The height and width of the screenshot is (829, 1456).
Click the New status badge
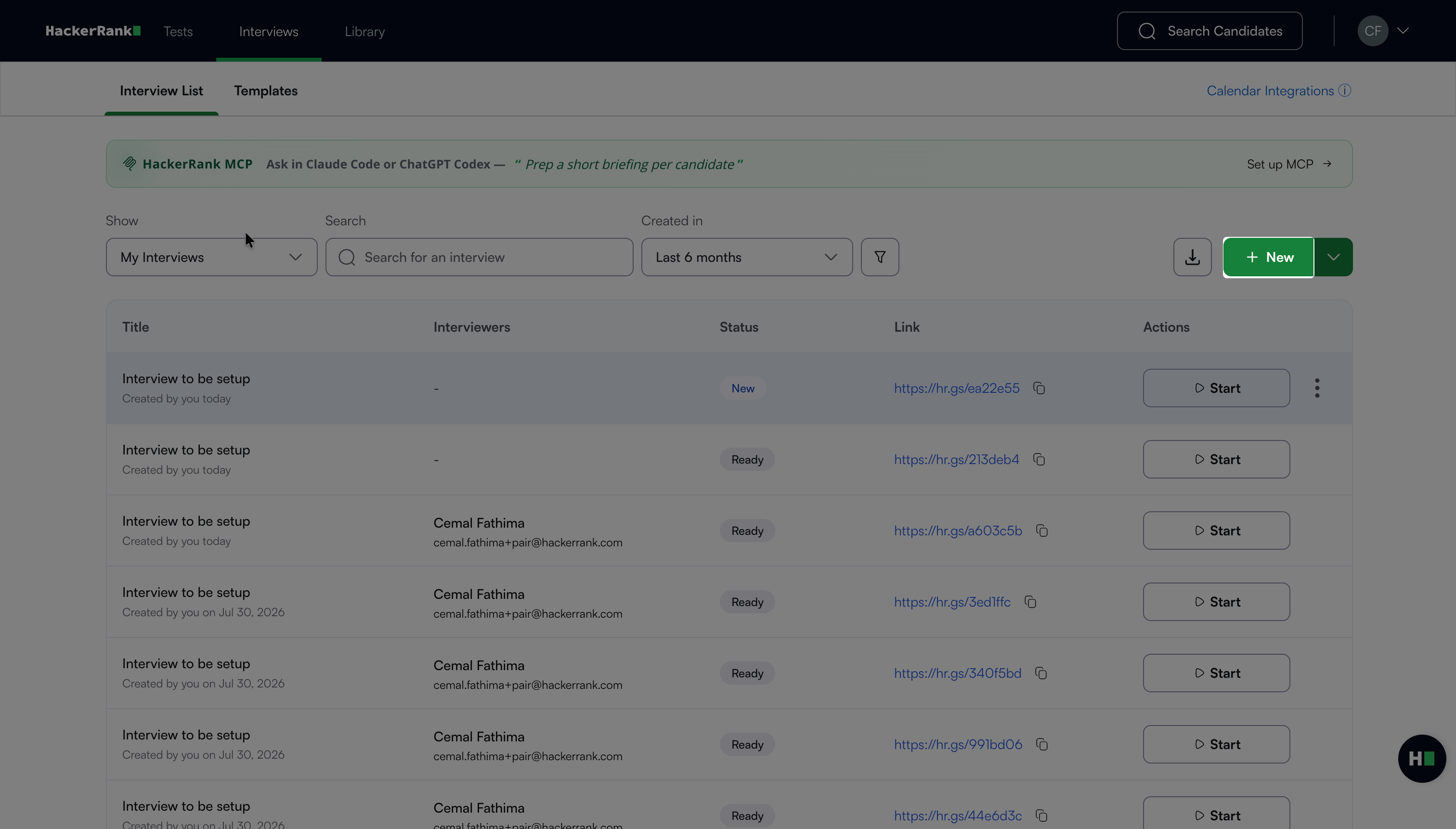pos(743,389)
